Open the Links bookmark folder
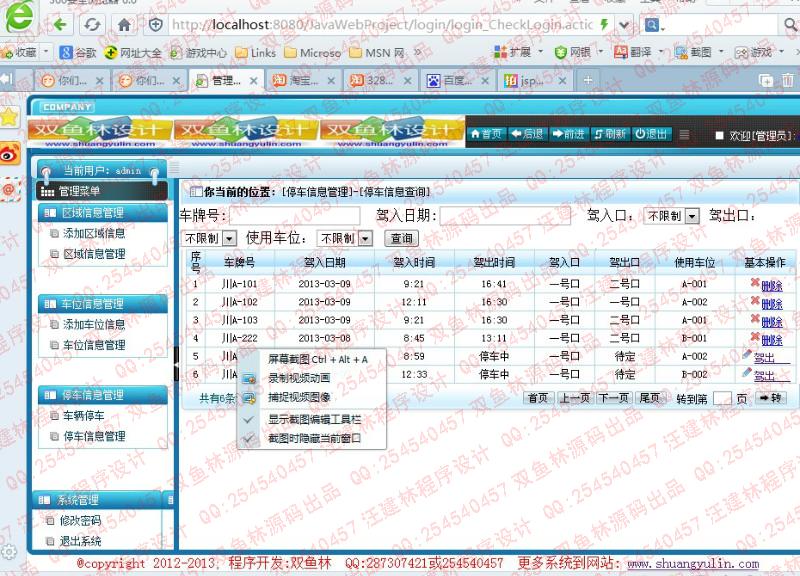The width and height of the screenshot is (800, 576). [256, 53]
